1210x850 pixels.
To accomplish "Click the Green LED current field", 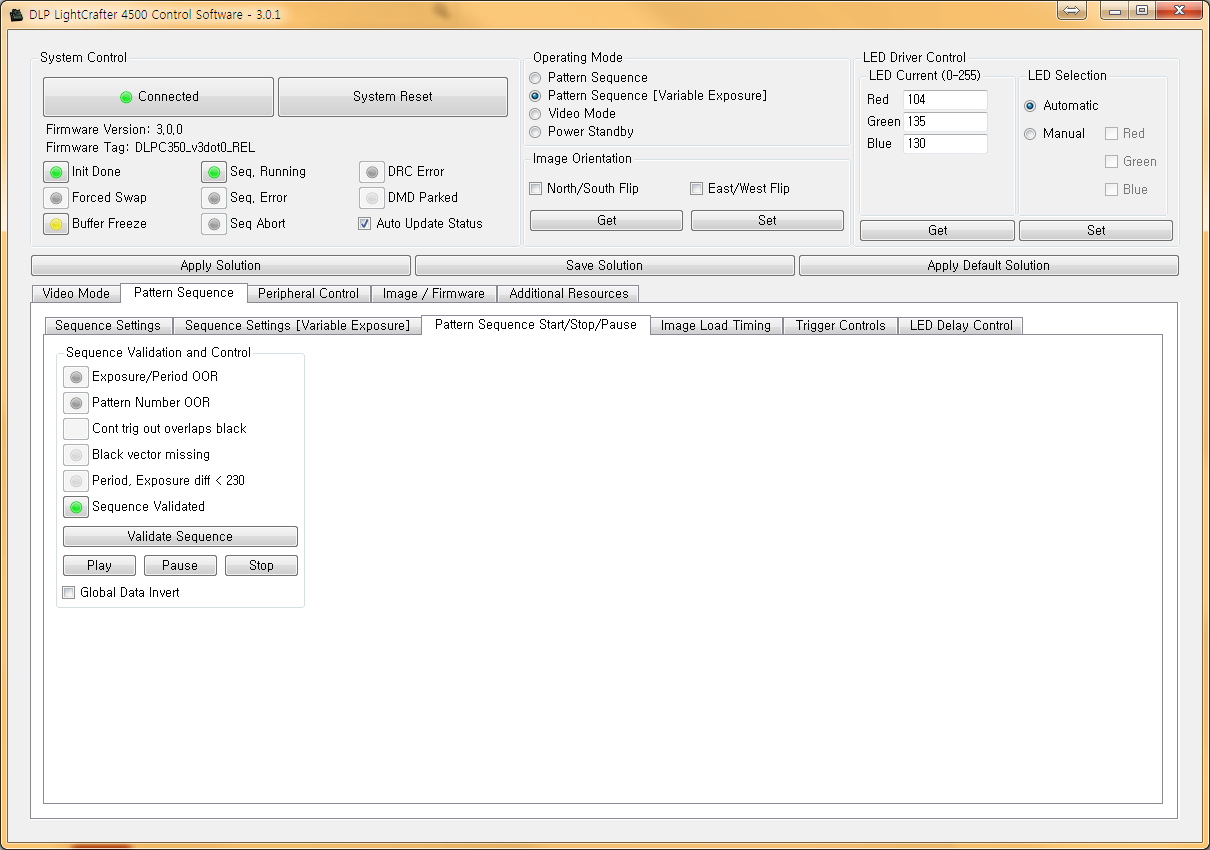I will (x=945, y=122).
